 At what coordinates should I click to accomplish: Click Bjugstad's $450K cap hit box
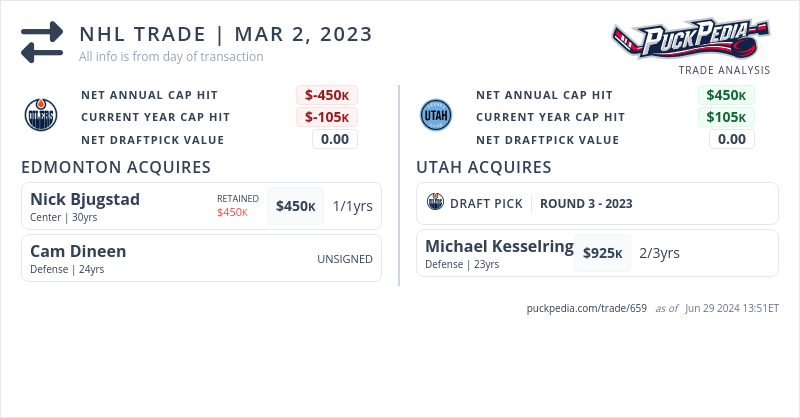296,206
